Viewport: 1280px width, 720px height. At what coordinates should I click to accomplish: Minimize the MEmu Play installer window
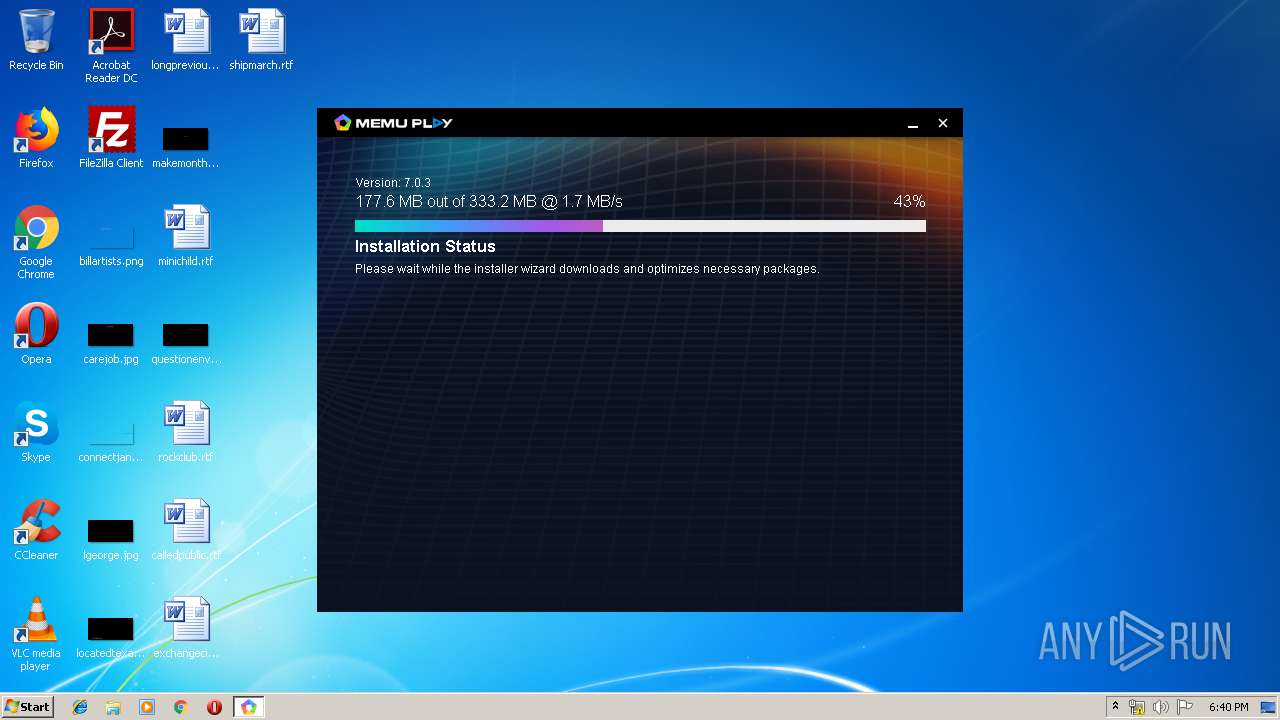(x=912, y=124)
